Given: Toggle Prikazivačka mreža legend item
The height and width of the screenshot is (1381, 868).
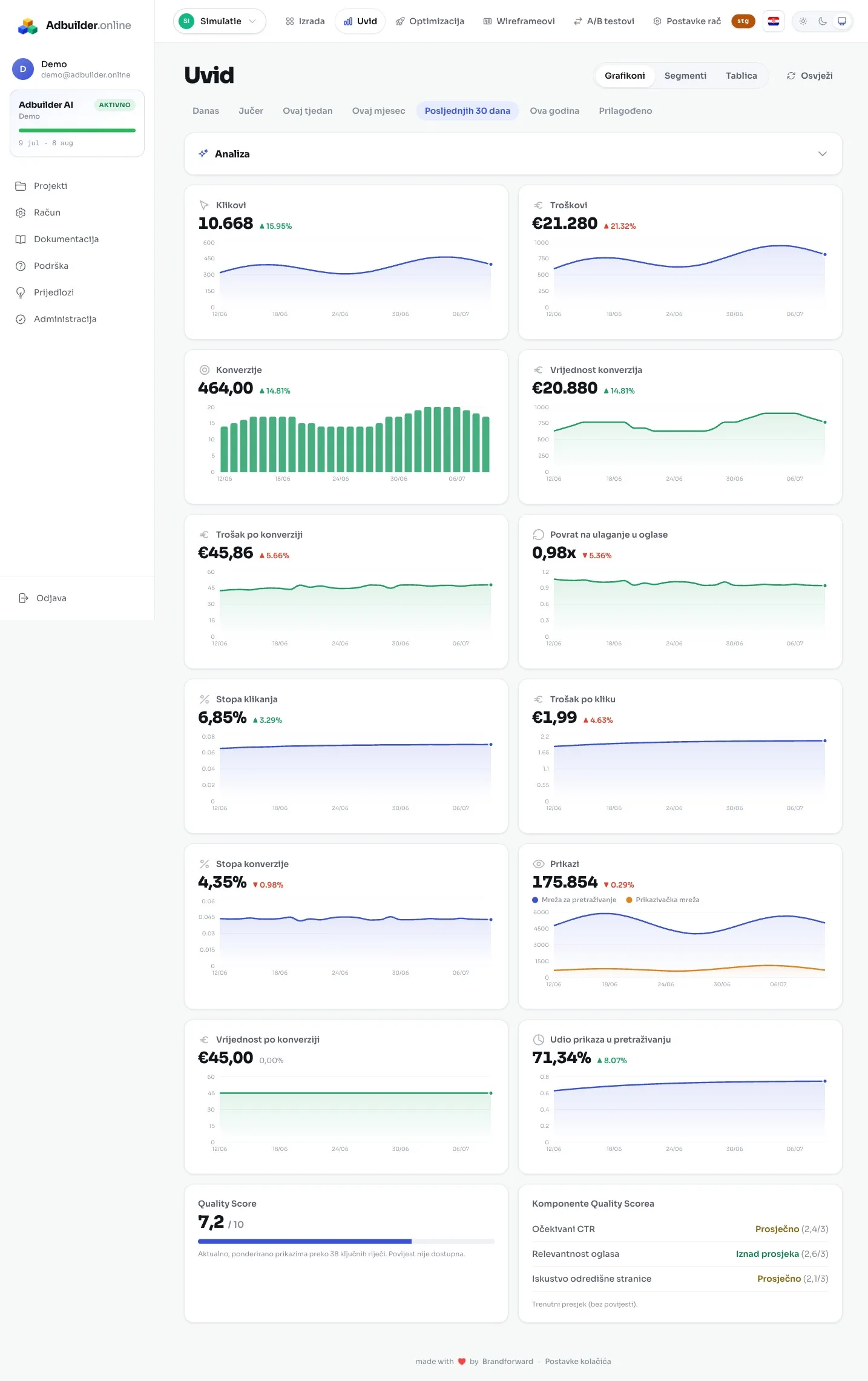Looking at the screenshot, I should 663,900.
